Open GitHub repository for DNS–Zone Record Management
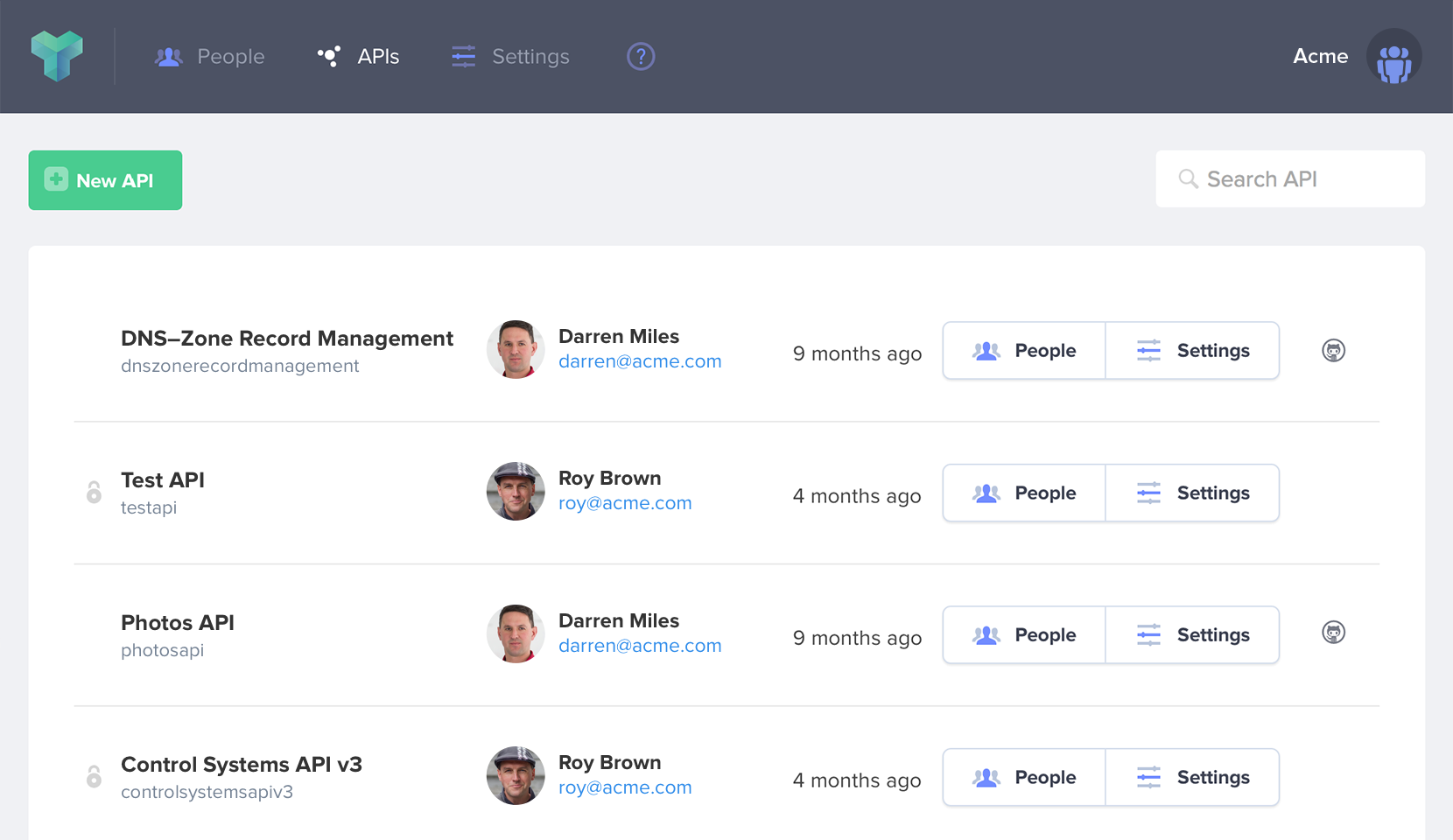This screenshot has height=840, width=1453. point(1333,350)
